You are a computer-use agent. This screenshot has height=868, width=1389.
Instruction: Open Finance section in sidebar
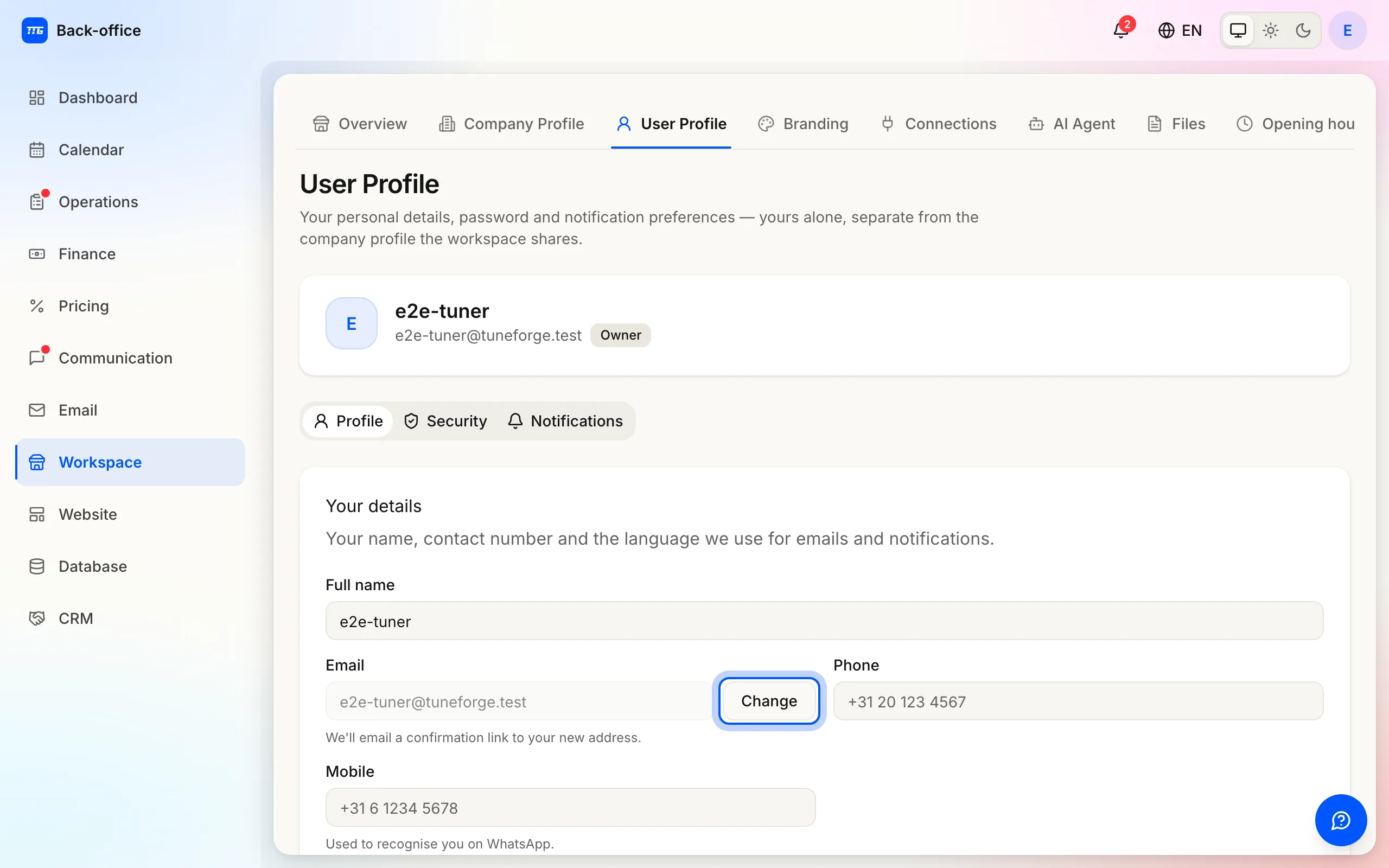pos(130,254)
